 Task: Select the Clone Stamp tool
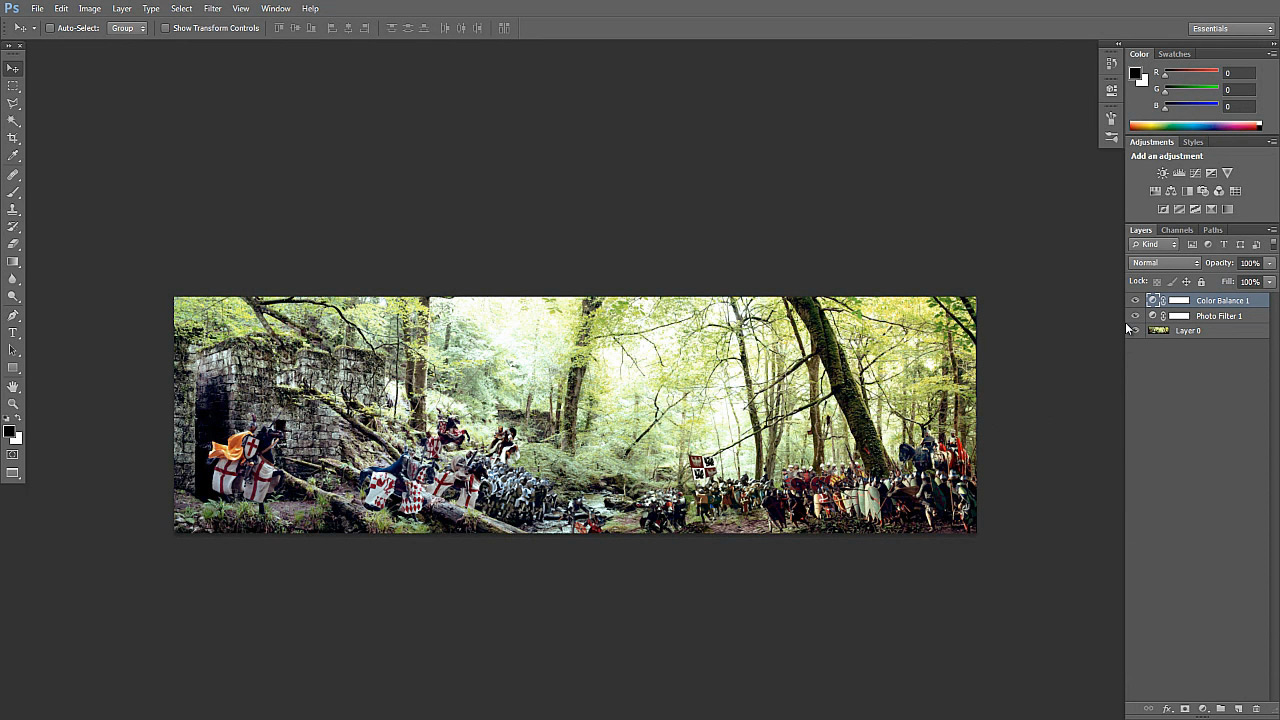pos(13,209)
